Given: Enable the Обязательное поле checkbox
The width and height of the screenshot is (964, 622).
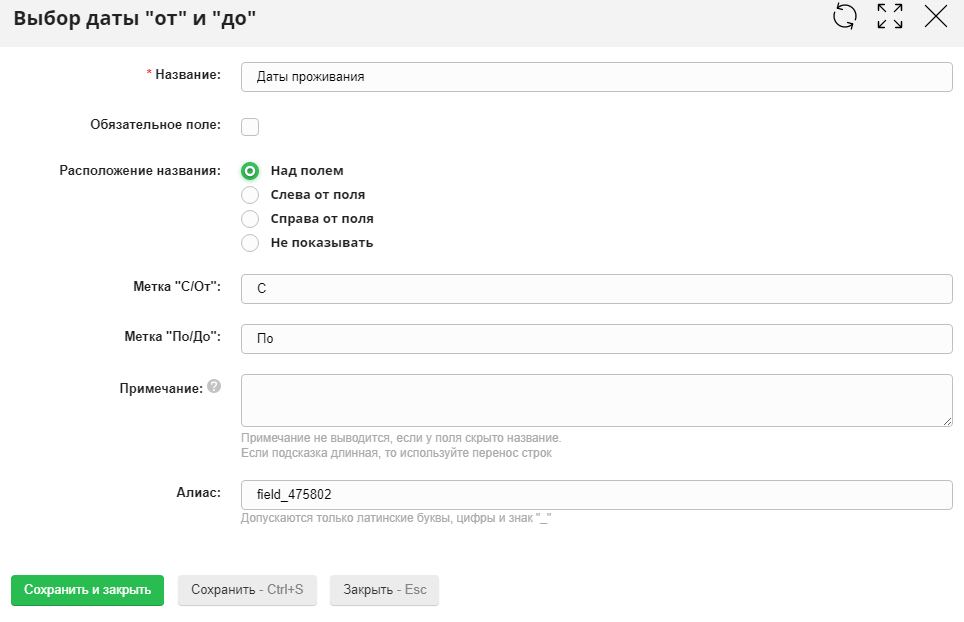Looking at the screenshot, I should pyautogui.click(x=250, y=127).
